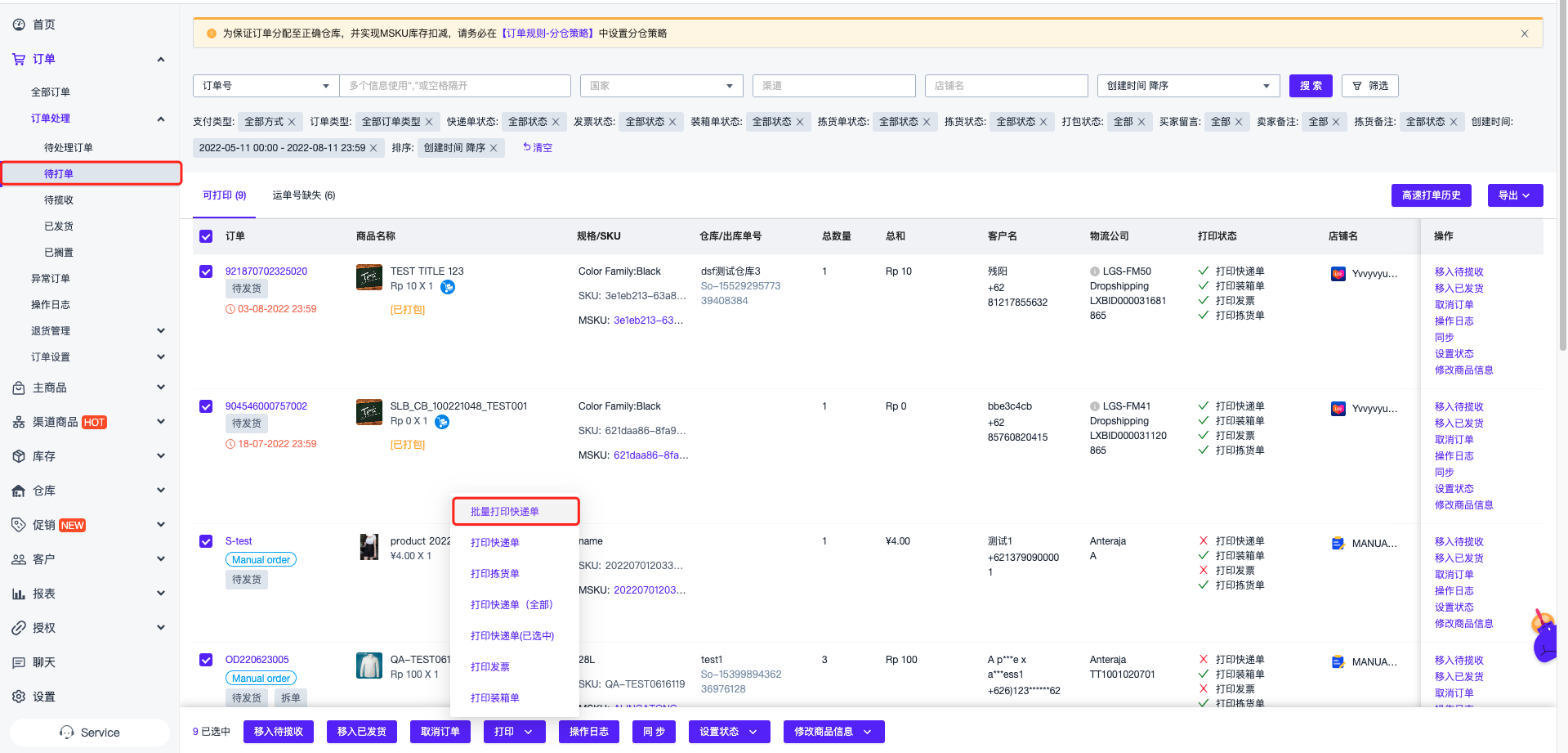Click the 报表 chart icon
The height and width of the screenshot is (753, 1568).
point(19,594)
